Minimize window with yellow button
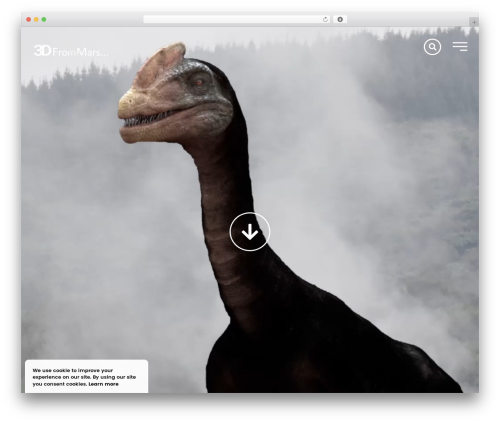 click(36, 20)
